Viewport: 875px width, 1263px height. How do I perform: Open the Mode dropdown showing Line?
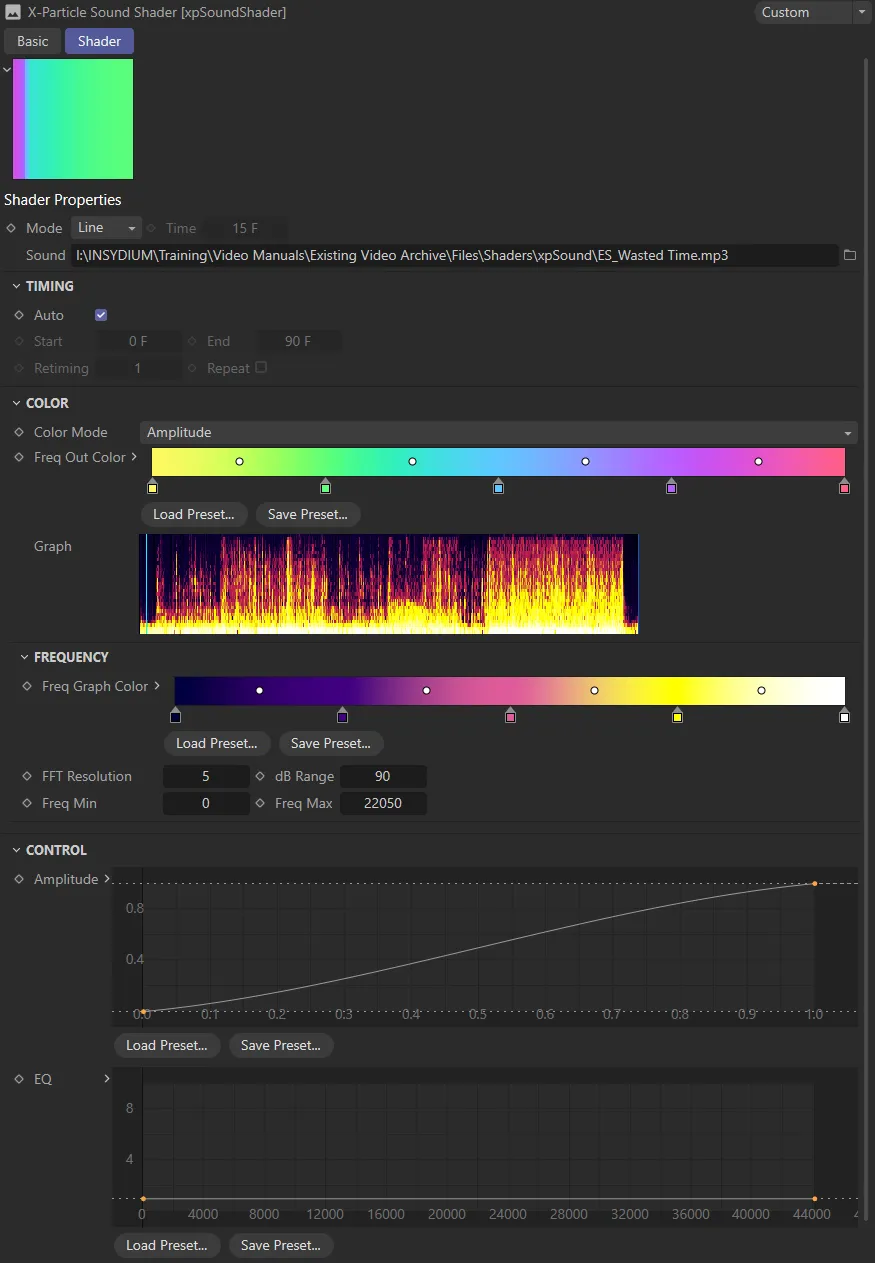click(x=106, y=227)
